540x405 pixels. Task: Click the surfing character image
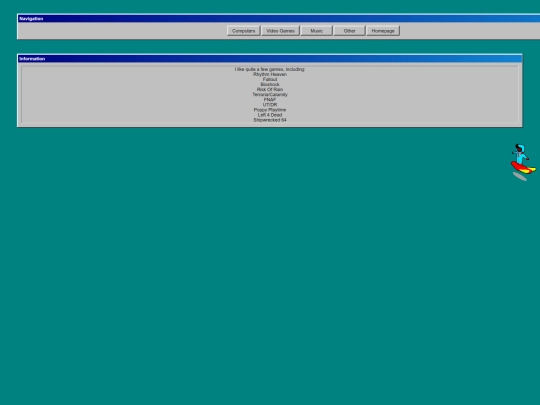click(x=523, y=162)
